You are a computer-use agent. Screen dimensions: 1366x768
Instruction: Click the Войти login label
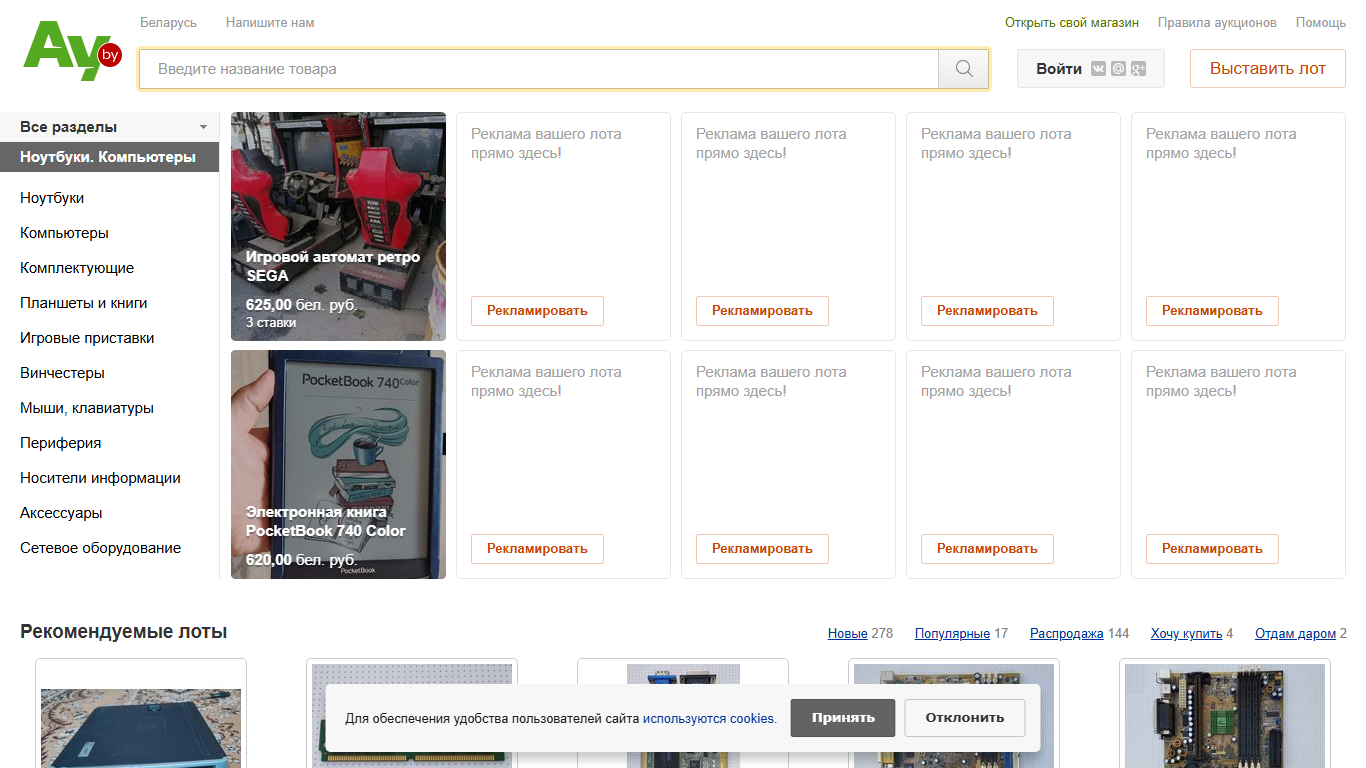[1059, 69]
